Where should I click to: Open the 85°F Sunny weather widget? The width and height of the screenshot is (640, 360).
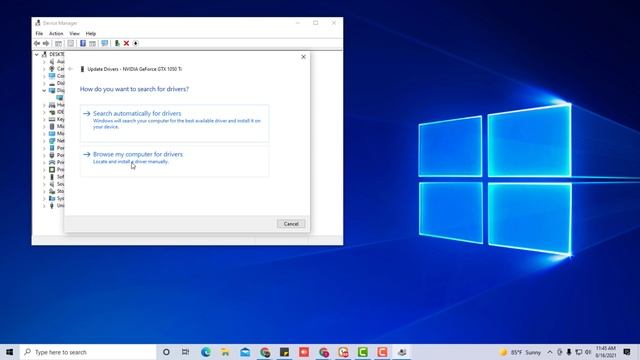click(x=521, y=352)
